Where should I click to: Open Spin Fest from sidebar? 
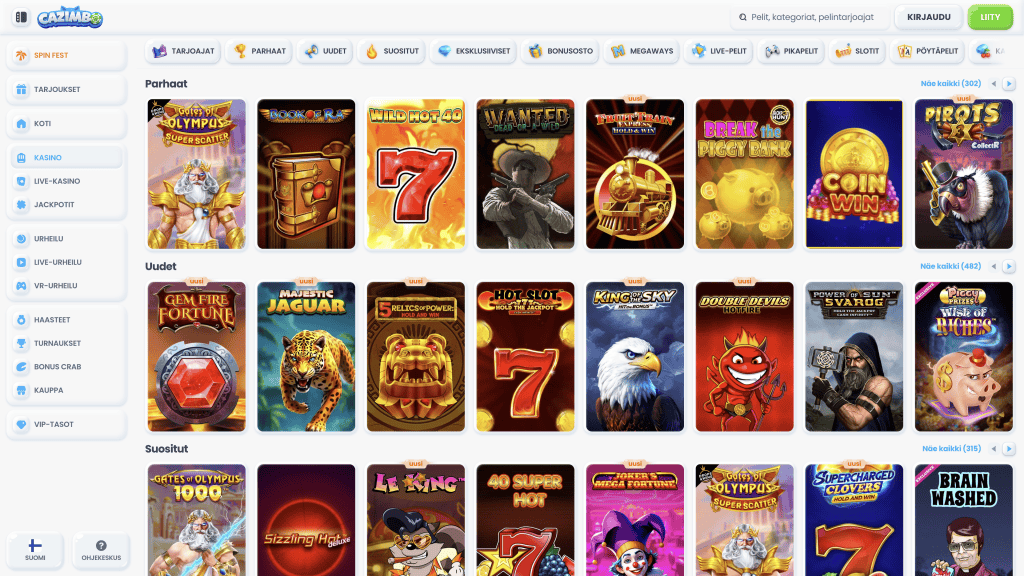coord(66,56)
